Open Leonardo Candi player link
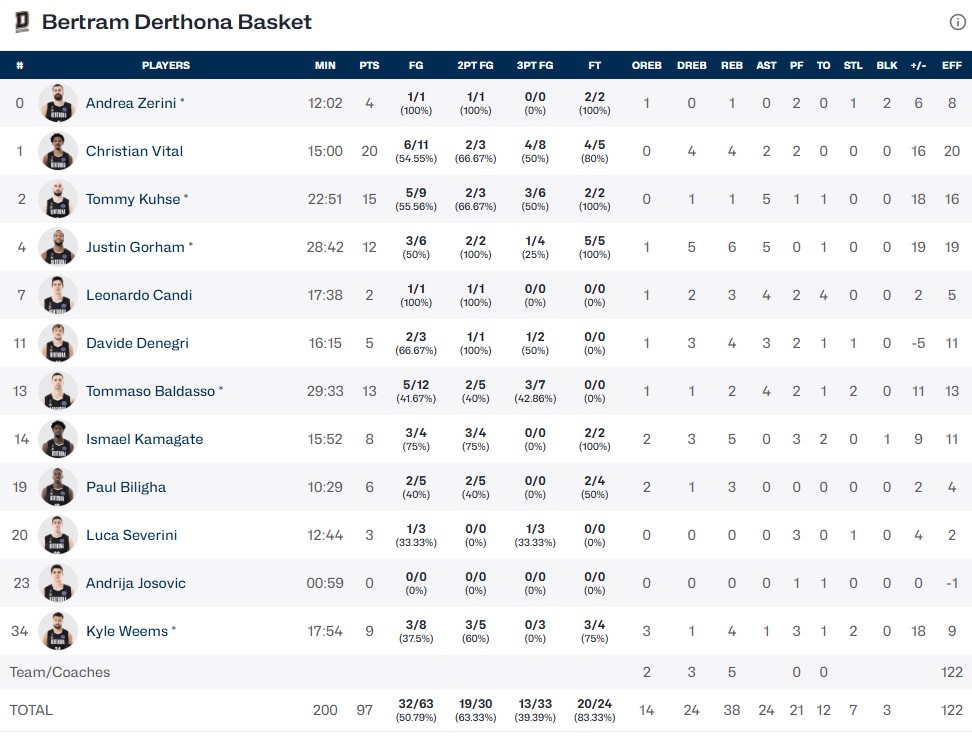 [x=139, y=295]
